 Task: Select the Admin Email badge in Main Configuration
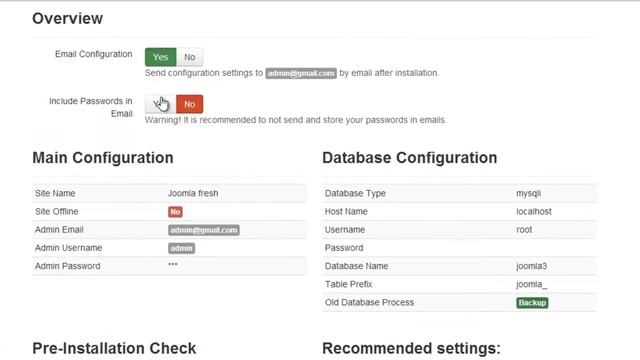204,230
